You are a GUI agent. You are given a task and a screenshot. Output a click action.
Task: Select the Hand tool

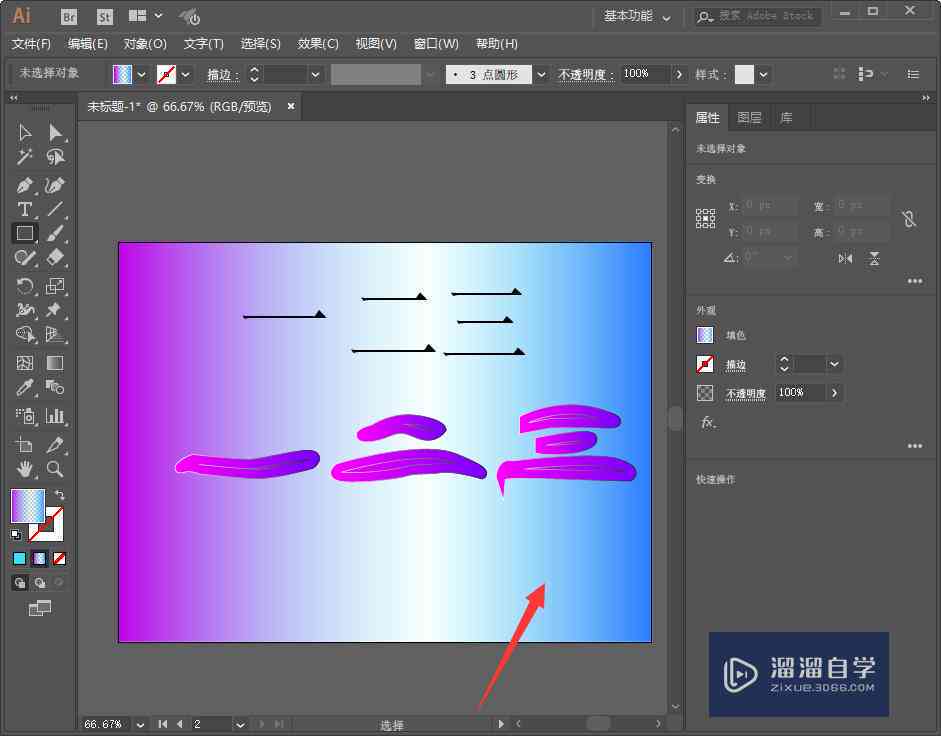point(25,469)
